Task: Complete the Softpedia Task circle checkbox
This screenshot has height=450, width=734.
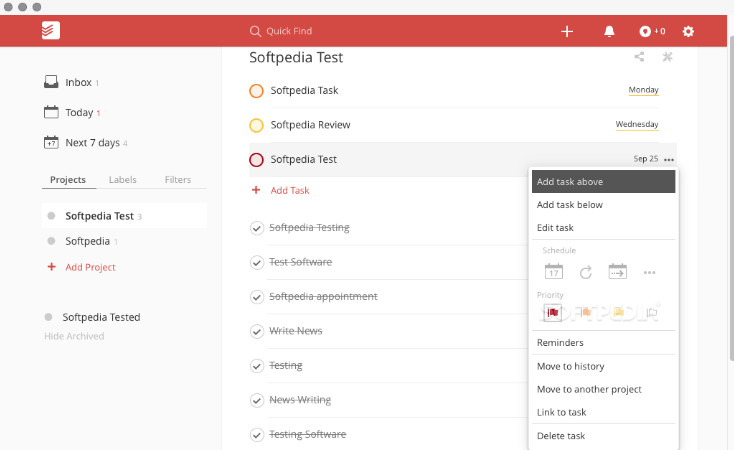Action: coord(256,91)
